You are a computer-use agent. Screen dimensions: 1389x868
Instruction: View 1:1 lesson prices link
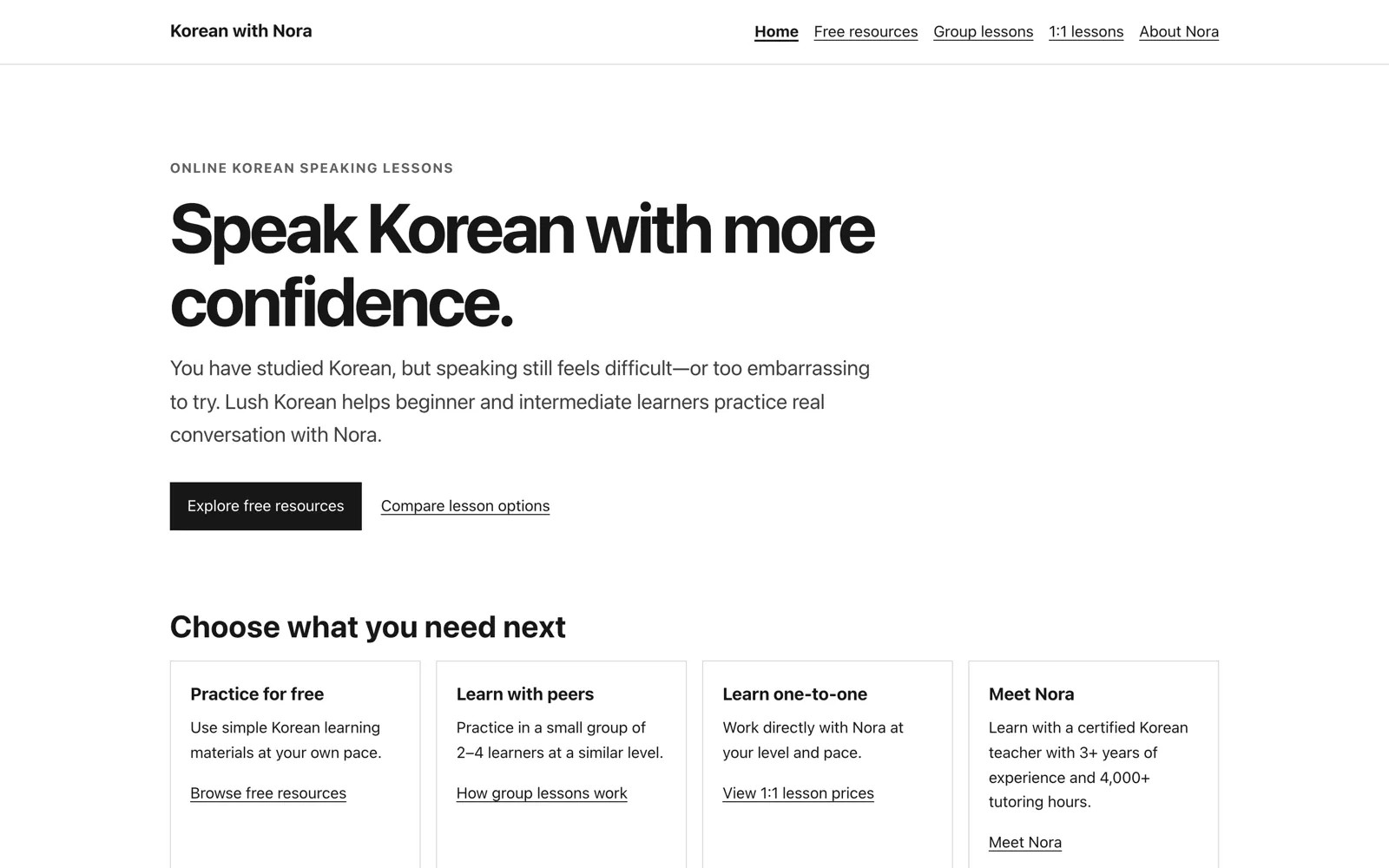pyautogui.click(x=798, y=793)
